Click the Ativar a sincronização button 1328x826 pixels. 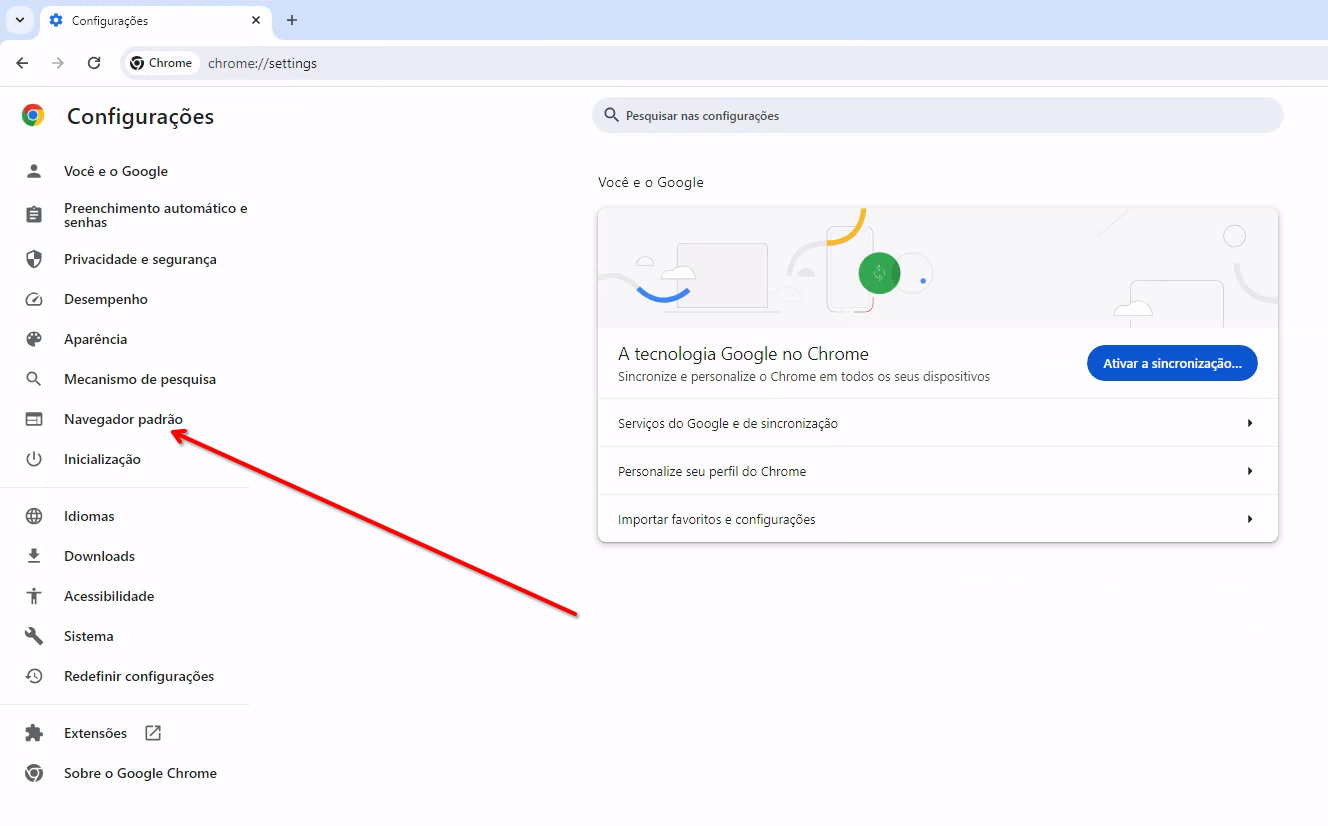tap(1172, 363)
